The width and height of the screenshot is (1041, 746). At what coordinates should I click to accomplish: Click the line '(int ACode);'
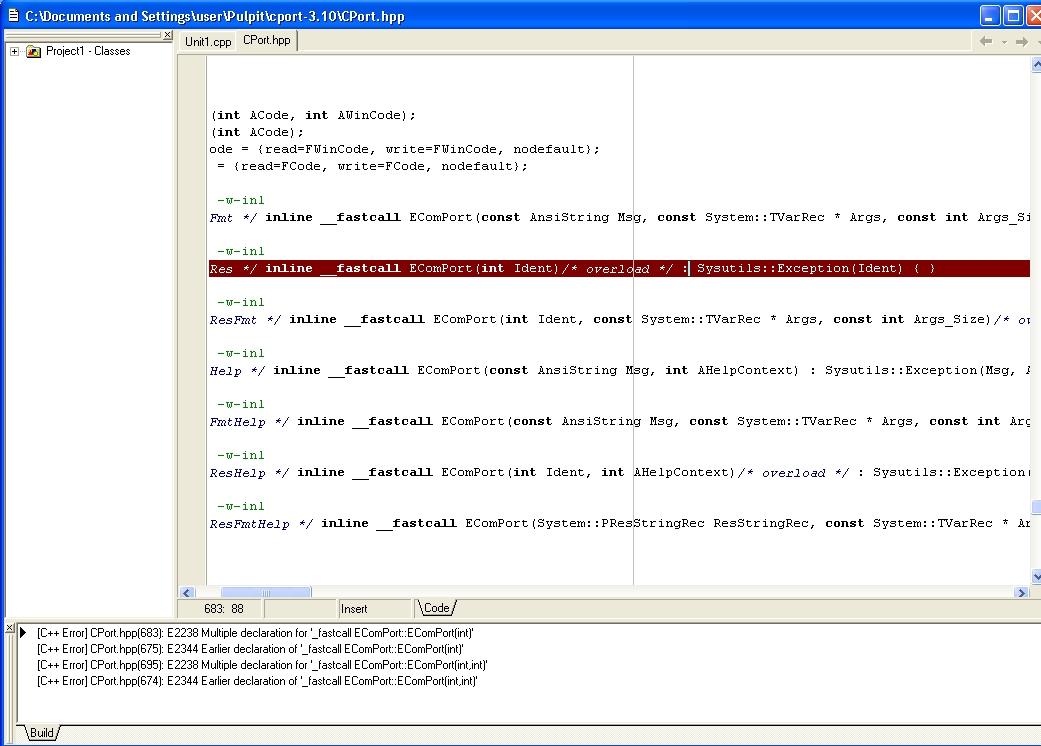pyautogui.click(x=256, y=132)
